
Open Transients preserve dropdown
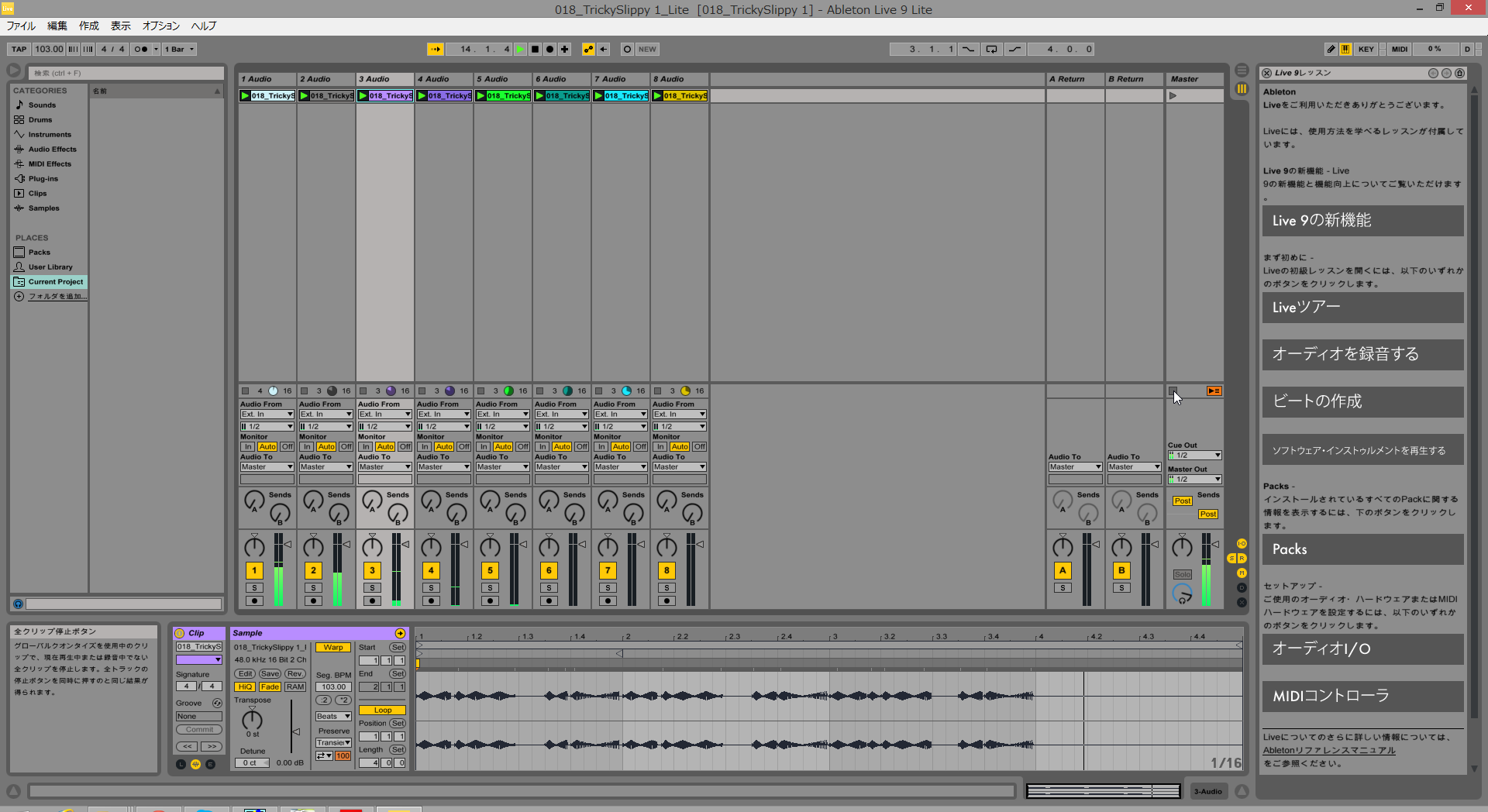point(333,743)
